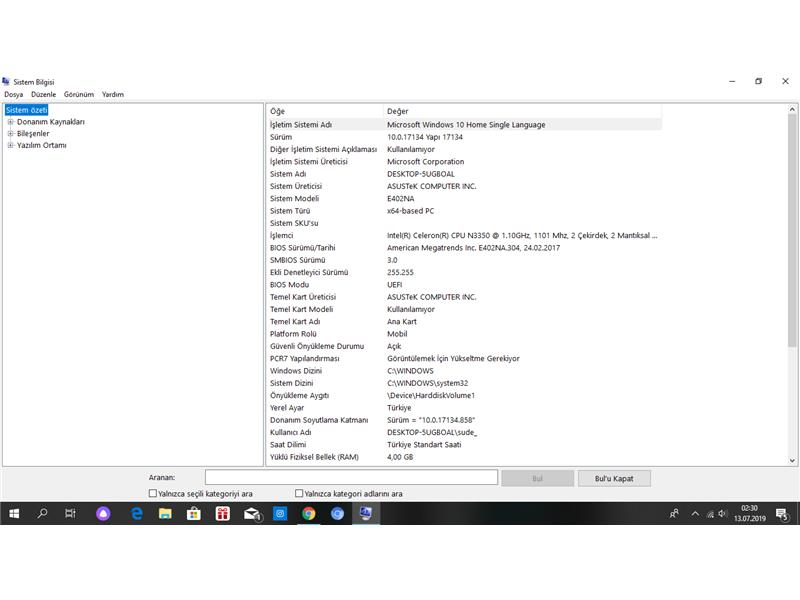Screen dimensions: 800x600
Task: Toggle 'Yalnızca kategori adlarını ara' checkbox
Action: point(299,494)
